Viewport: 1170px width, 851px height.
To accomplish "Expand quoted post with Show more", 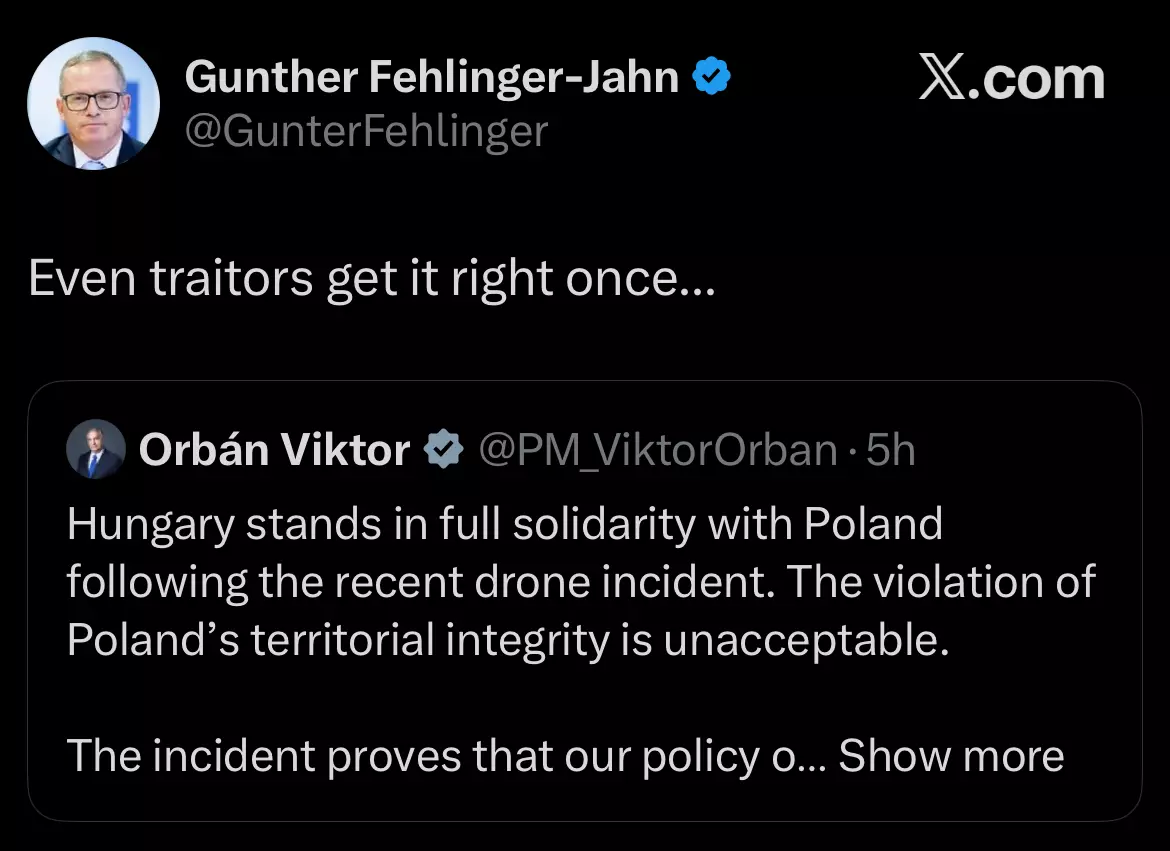I will 951,755.
